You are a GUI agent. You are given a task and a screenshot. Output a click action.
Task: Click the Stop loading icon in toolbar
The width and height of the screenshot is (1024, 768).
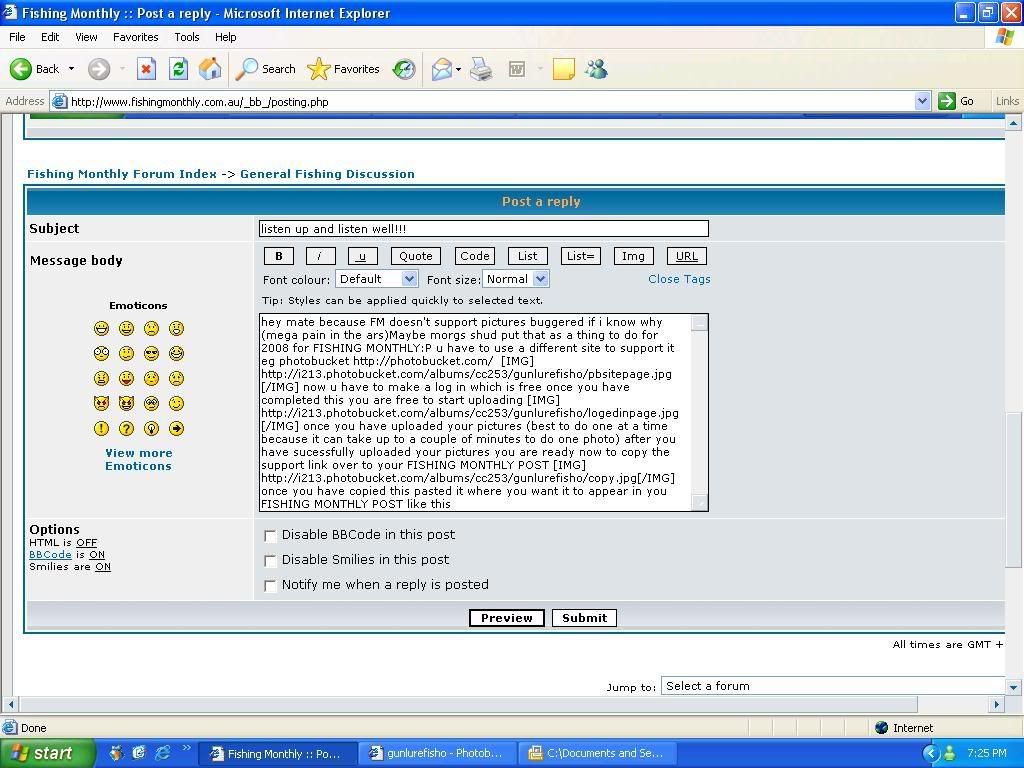click(x=146, y=69)
